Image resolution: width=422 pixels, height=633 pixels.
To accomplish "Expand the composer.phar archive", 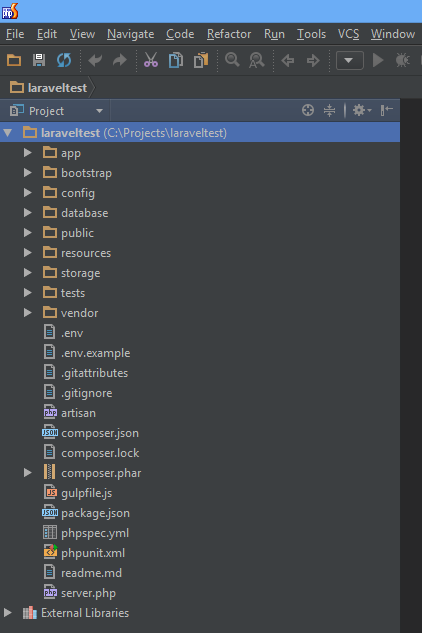I will 28,473.
